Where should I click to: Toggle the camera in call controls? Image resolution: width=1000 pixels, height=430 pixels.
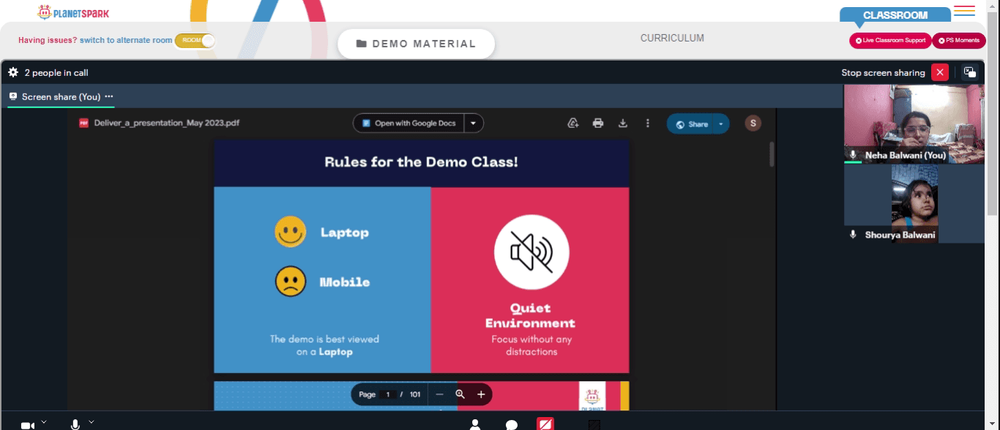[x=27, y=426]
